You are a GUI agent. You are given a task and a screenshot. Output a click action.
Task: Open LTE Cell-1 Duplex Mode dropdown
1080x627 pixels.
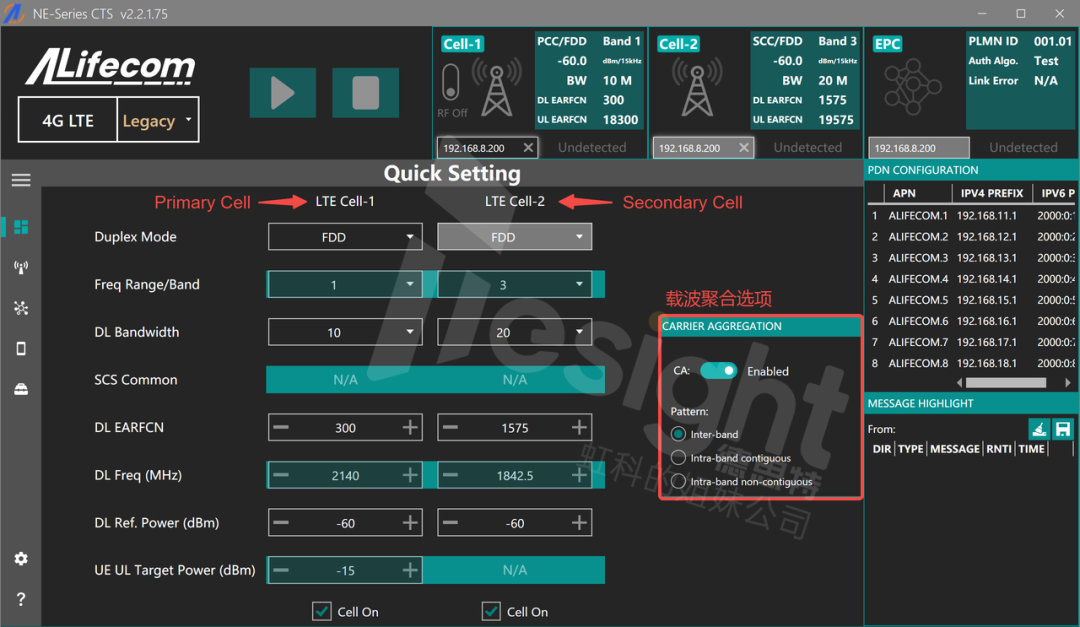[x=345, y=237]
